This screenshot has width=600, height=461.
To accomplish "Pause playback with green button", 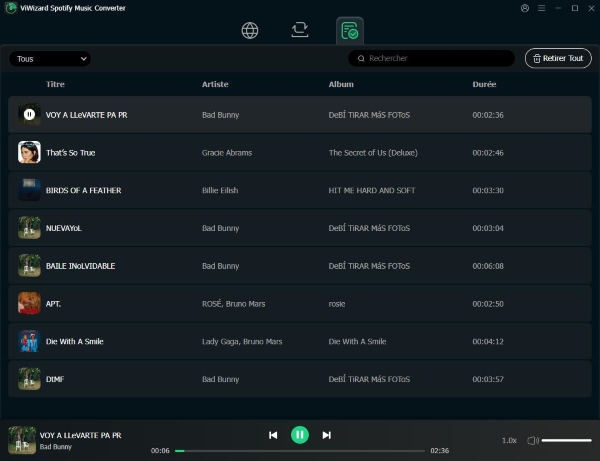I will pos(300,435).
